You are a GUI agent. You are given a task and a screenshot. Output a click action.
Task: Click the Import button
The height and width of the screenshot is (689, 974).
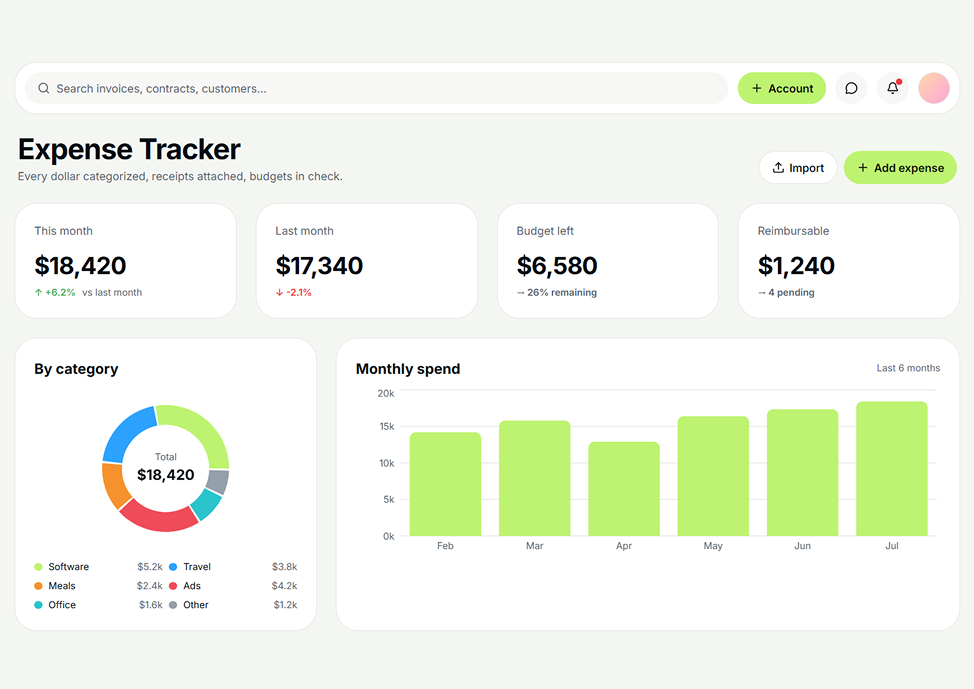tap(798, 168)
